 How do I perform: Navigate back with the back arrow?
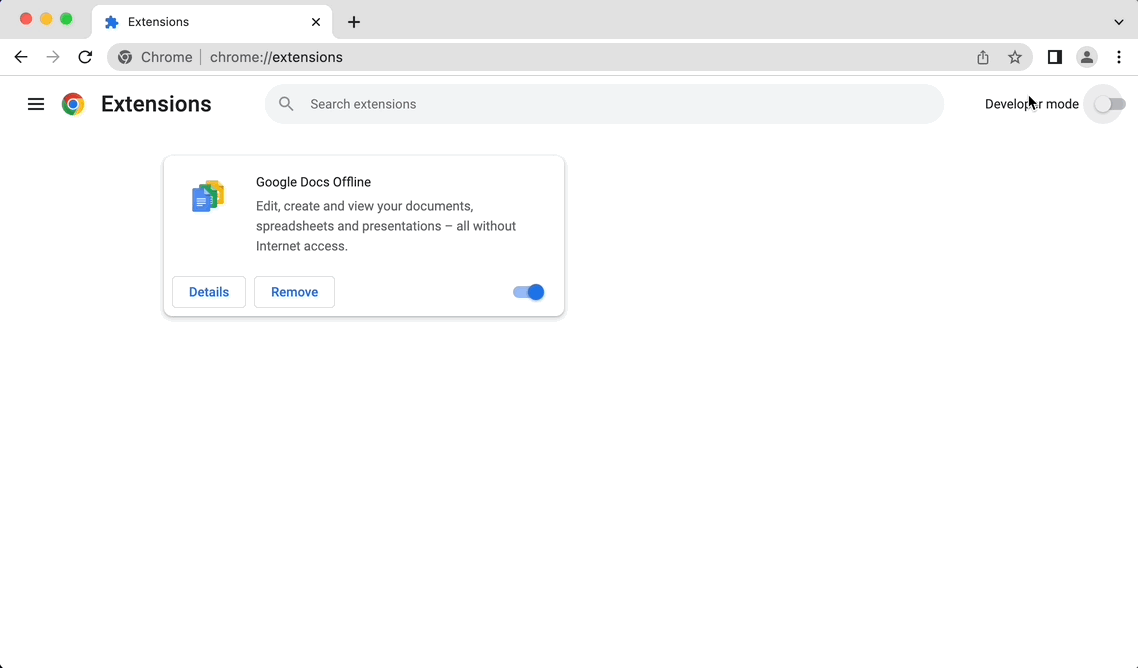[x=20, y=57]
